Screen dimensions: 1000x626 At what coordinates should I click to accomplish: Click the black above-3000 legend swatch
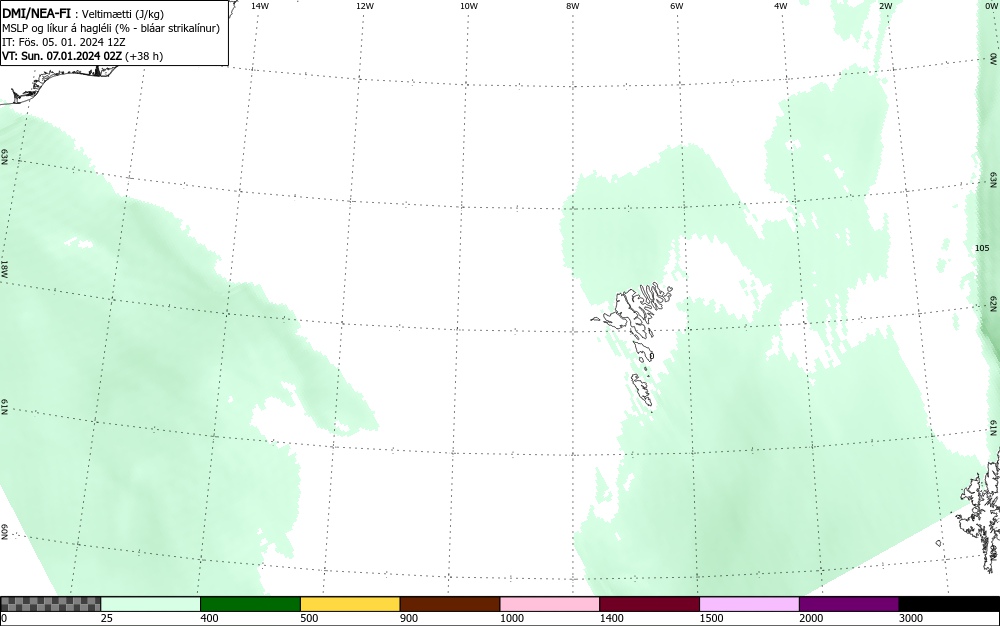click(949, 604)
